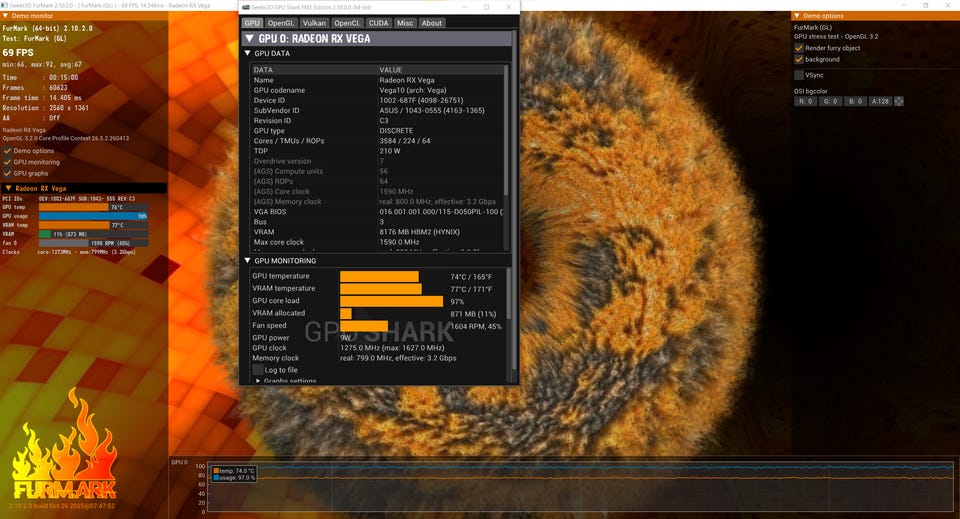Click the Memory clock reading in GPU Shark
Image resolution: width=960 pixels, height=519 pixels.
coord(398,358)
